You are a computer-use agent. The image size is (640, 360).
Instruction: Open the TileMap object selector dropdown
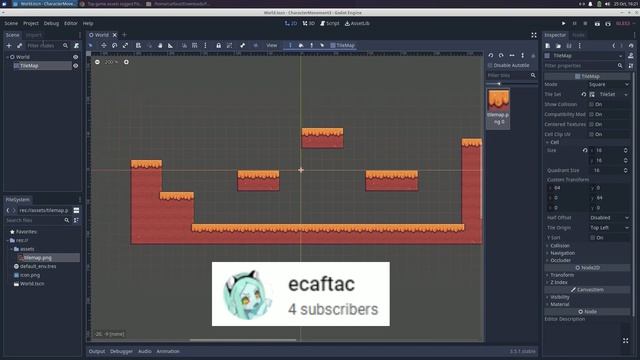(x=584, y=56)
